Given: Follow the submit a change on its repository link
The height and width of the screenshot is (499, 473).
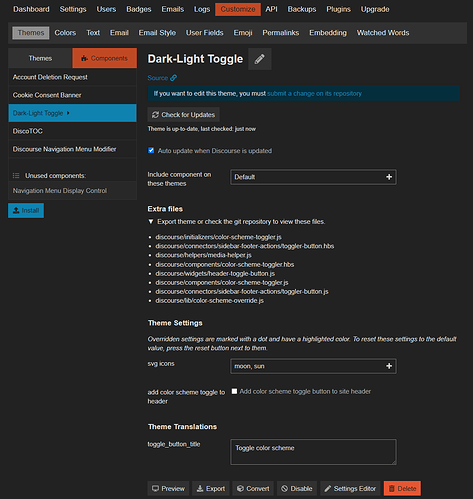Looking at the screenshot, I should click(314, 94).
